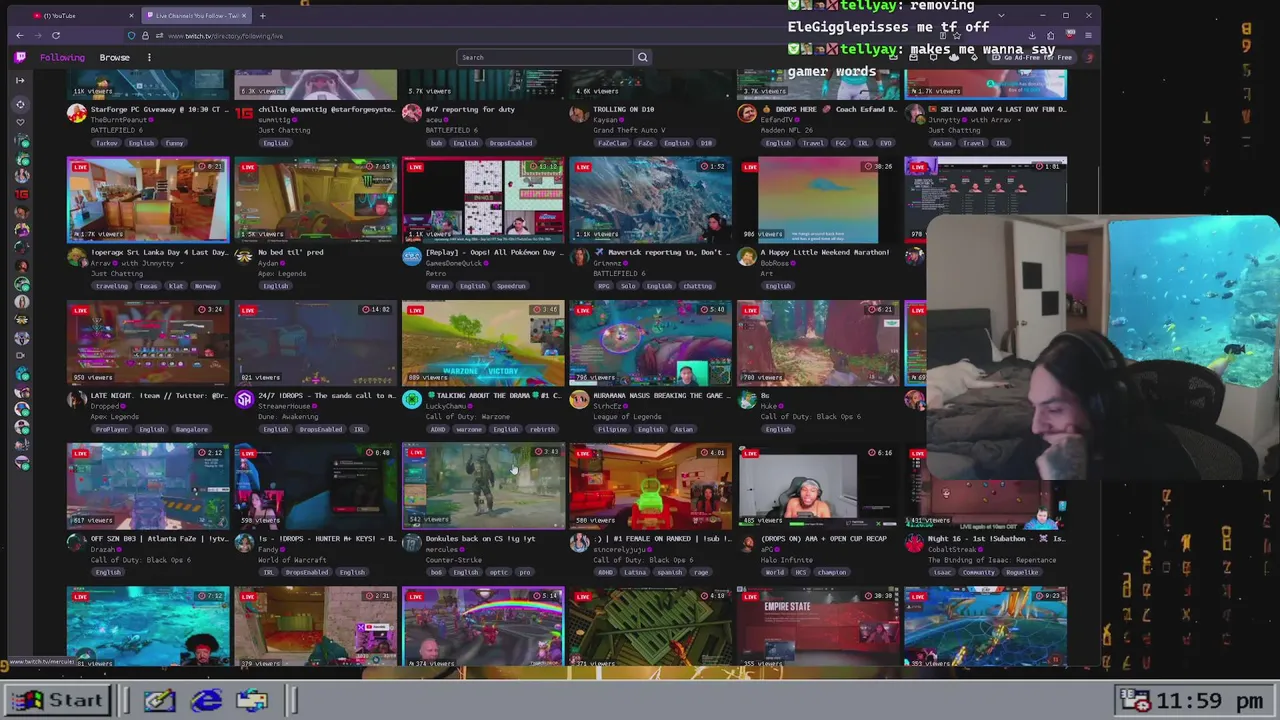The height and width of the screenshot is (720, 1280).
Task: Open the Apex Legends category under Aydan
Action: pos(282,273)
